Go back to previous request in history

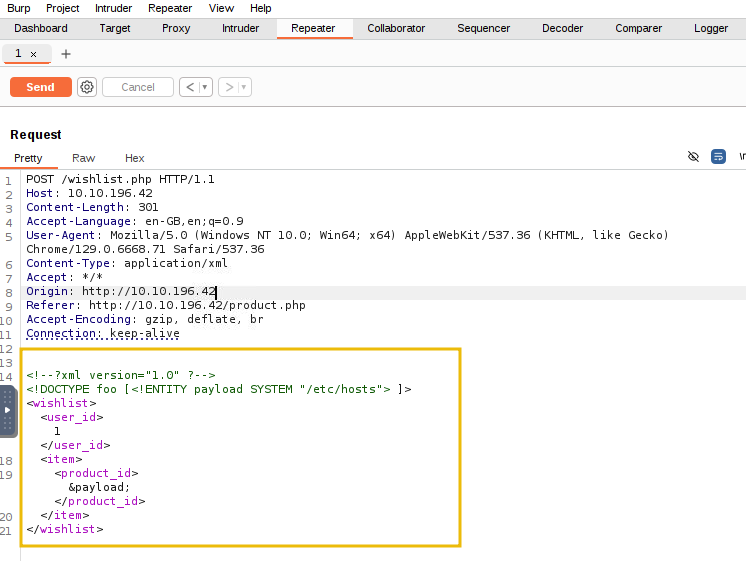point(190,87)
